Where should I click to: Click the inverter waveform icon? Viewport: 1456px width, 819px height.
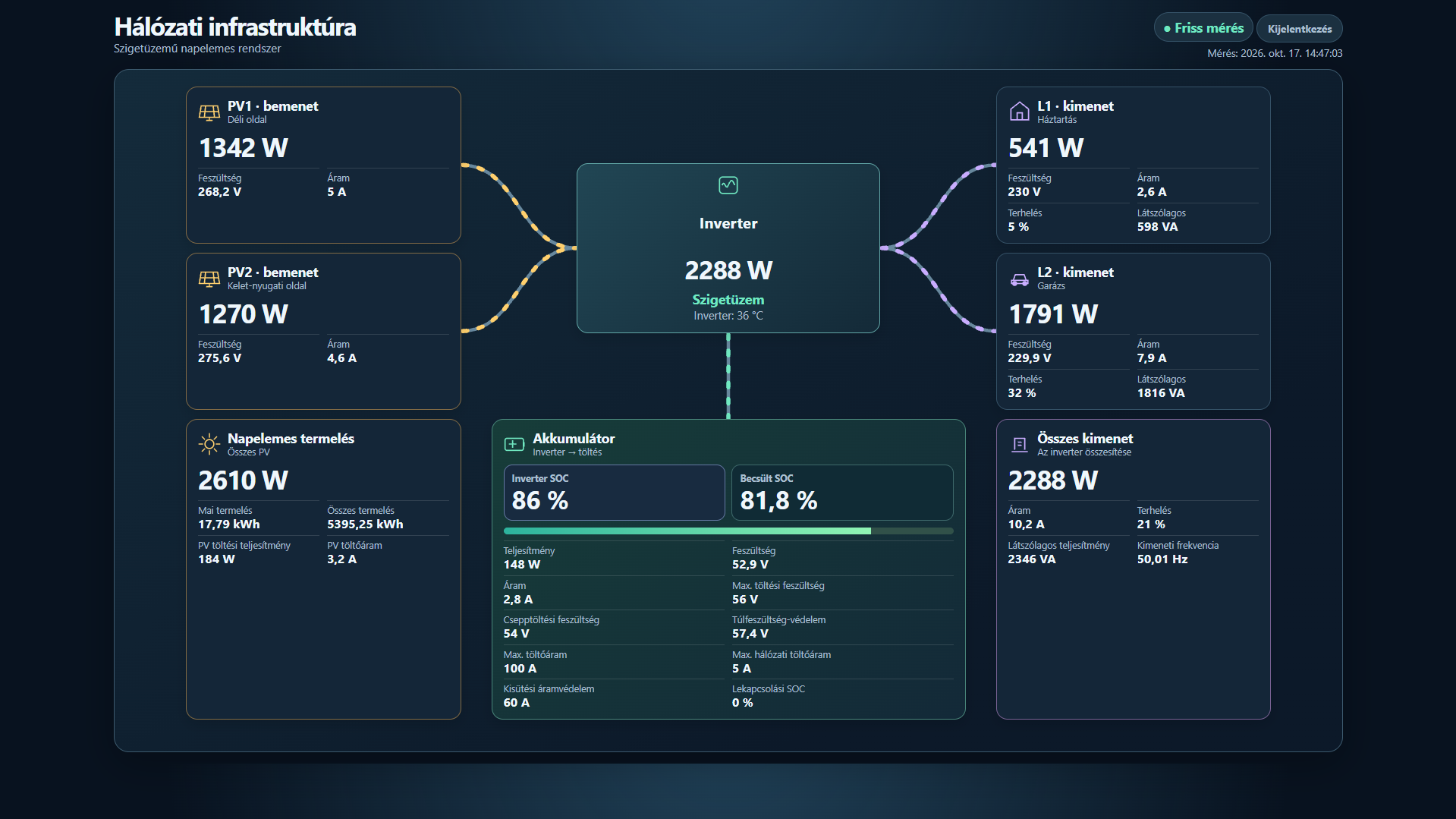[x=728, y=185]
